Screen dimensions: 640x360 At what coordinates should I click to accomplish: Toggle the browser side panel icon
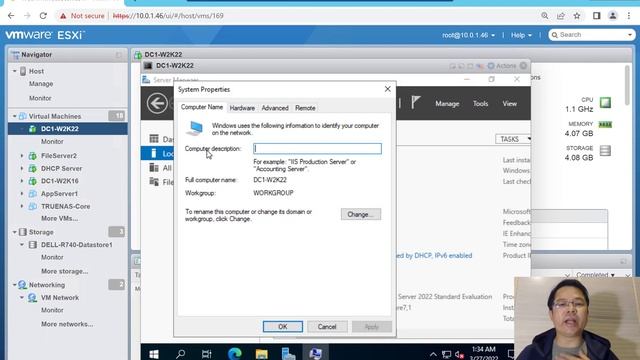596,16
